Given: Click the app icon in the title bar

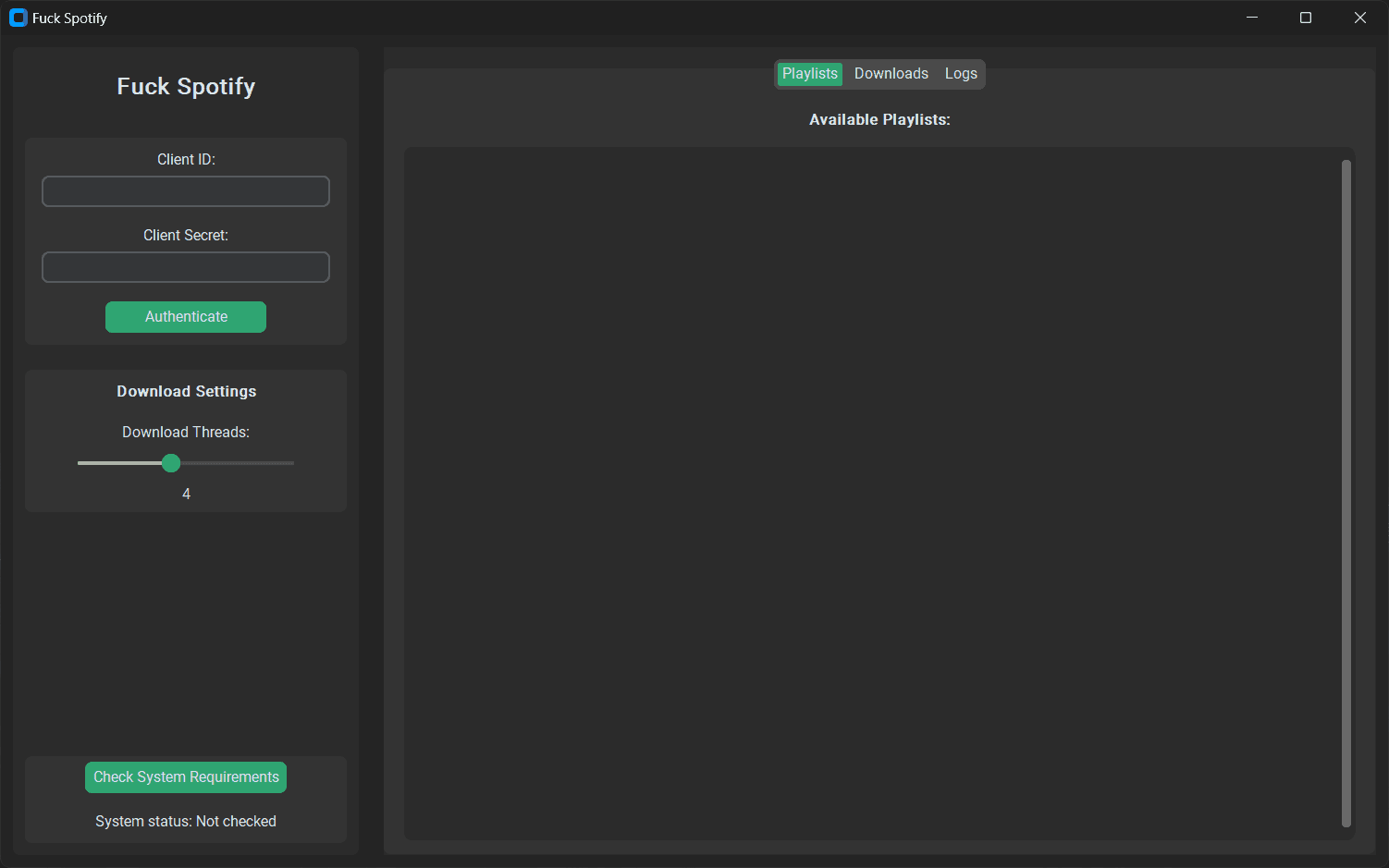Looking at the screenshot, I should pyautogui.click(x=18, y=18).
